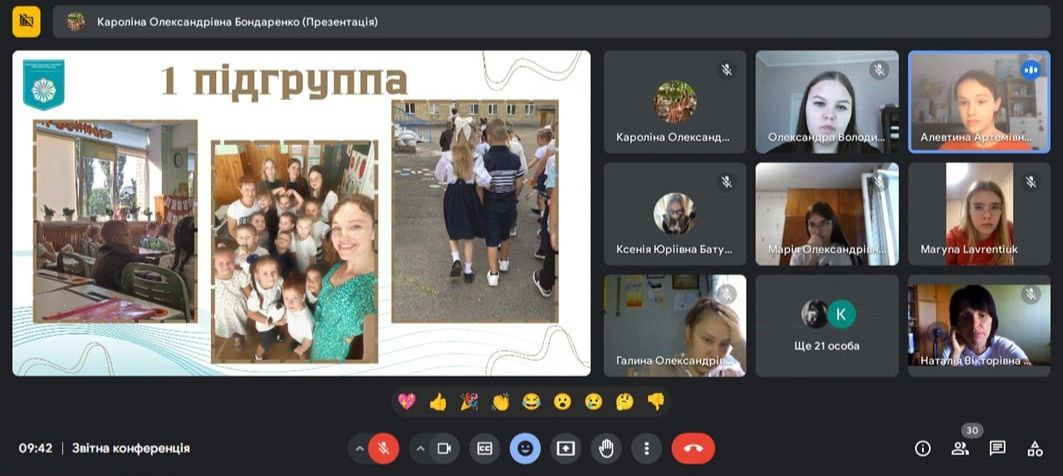Select Наталія Вікторівна video tile

(979, 325)
